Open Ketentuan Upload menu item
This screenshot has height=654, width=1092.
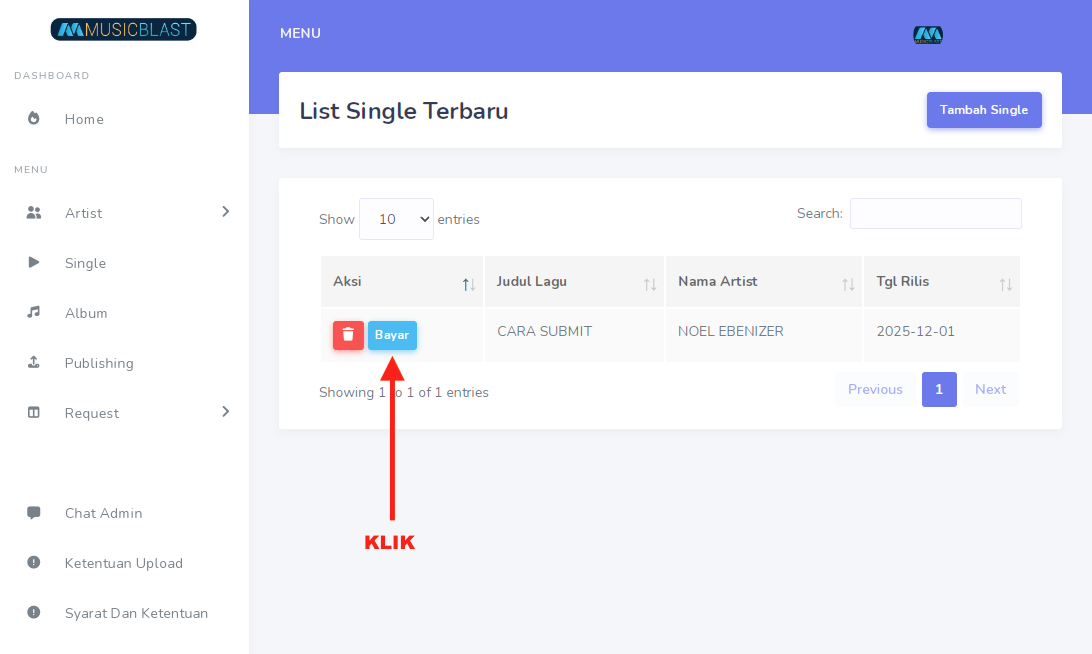(123, 563)
